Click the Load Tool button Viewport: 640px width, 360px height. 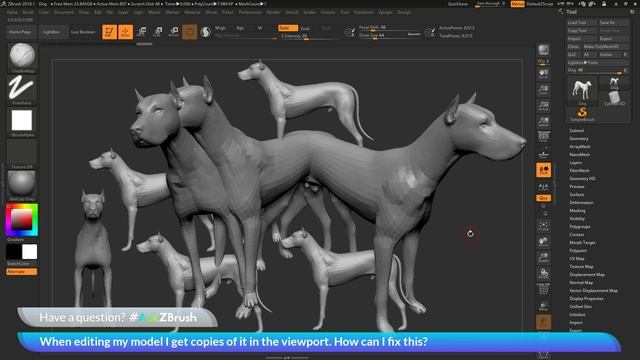point(582,22)
